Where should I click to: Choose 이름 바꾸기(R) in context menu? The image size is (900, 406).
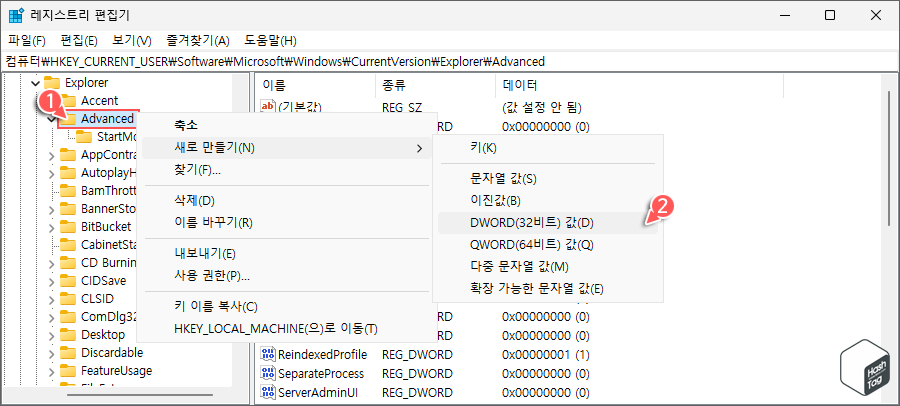pyautogui.click(x=286, y=223)
